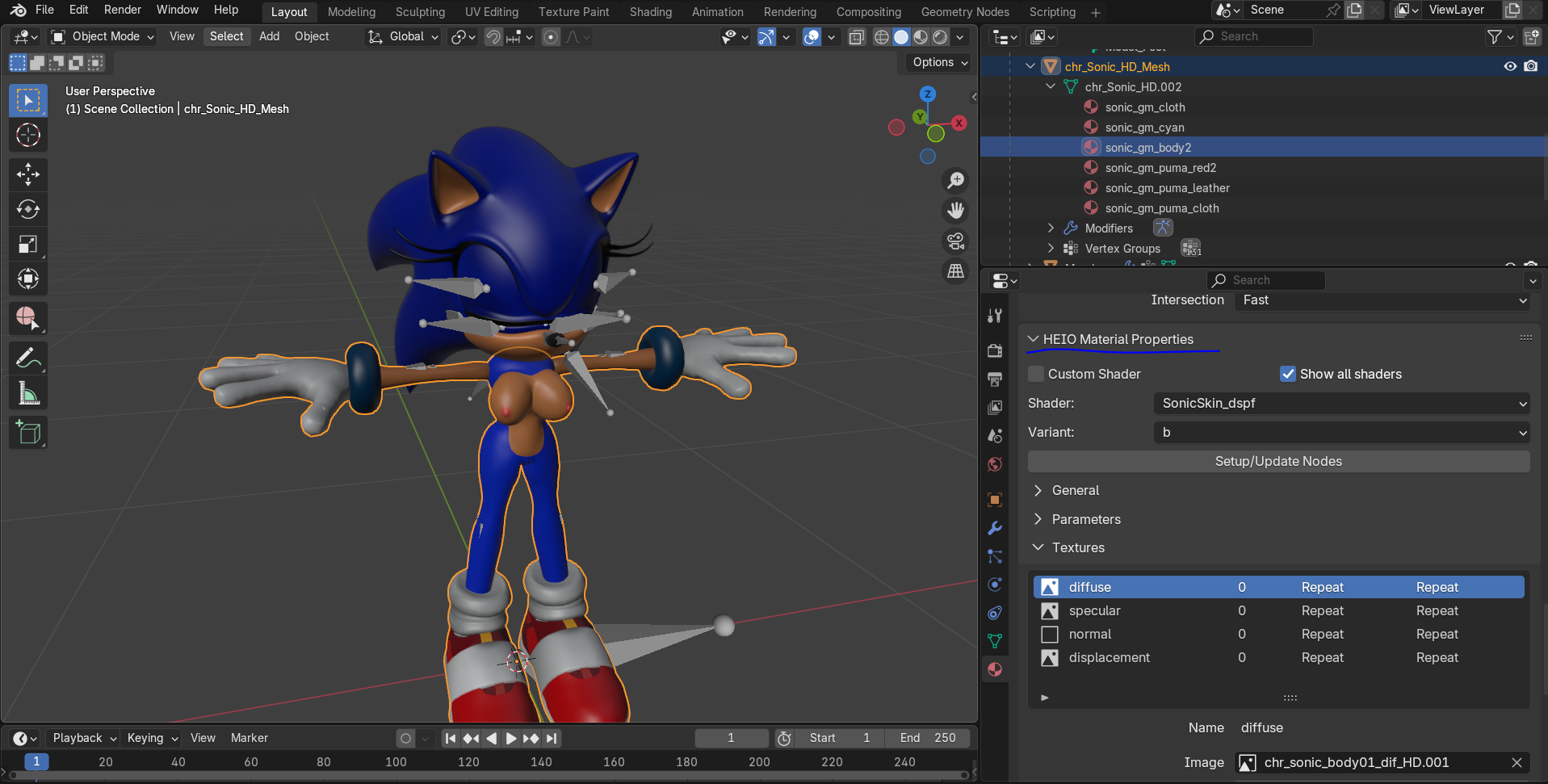Toggle proportional editing in viewport header
The height and width of the screenshot is (784, 1548).
551,37
